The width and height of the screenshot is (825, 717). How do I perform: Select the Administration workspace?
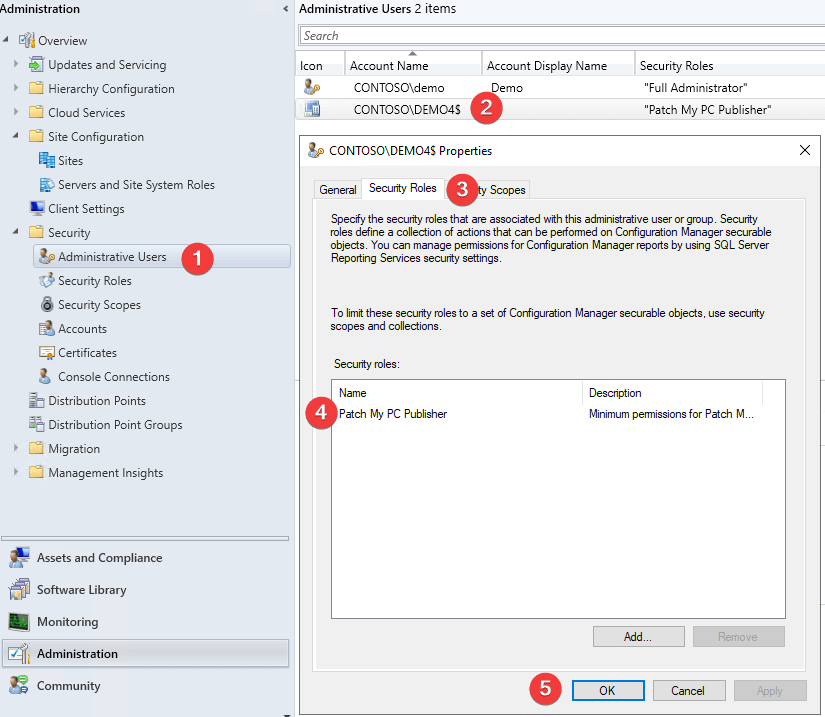click(x=145, y=653)
